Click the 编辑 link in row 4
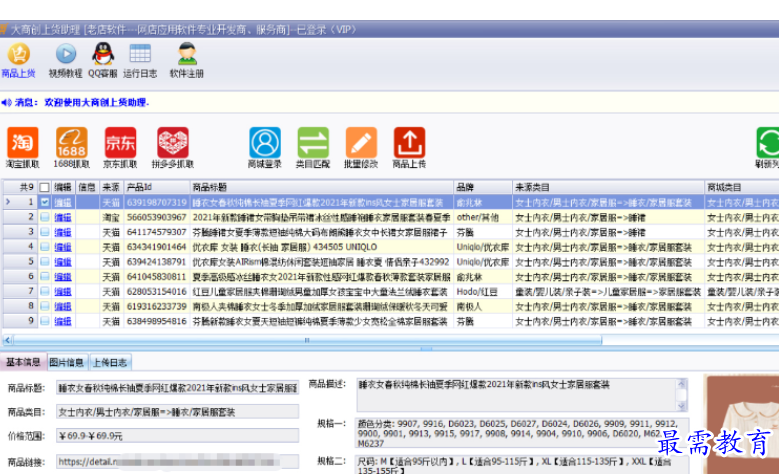779x474 pixels. click(63, 247)
